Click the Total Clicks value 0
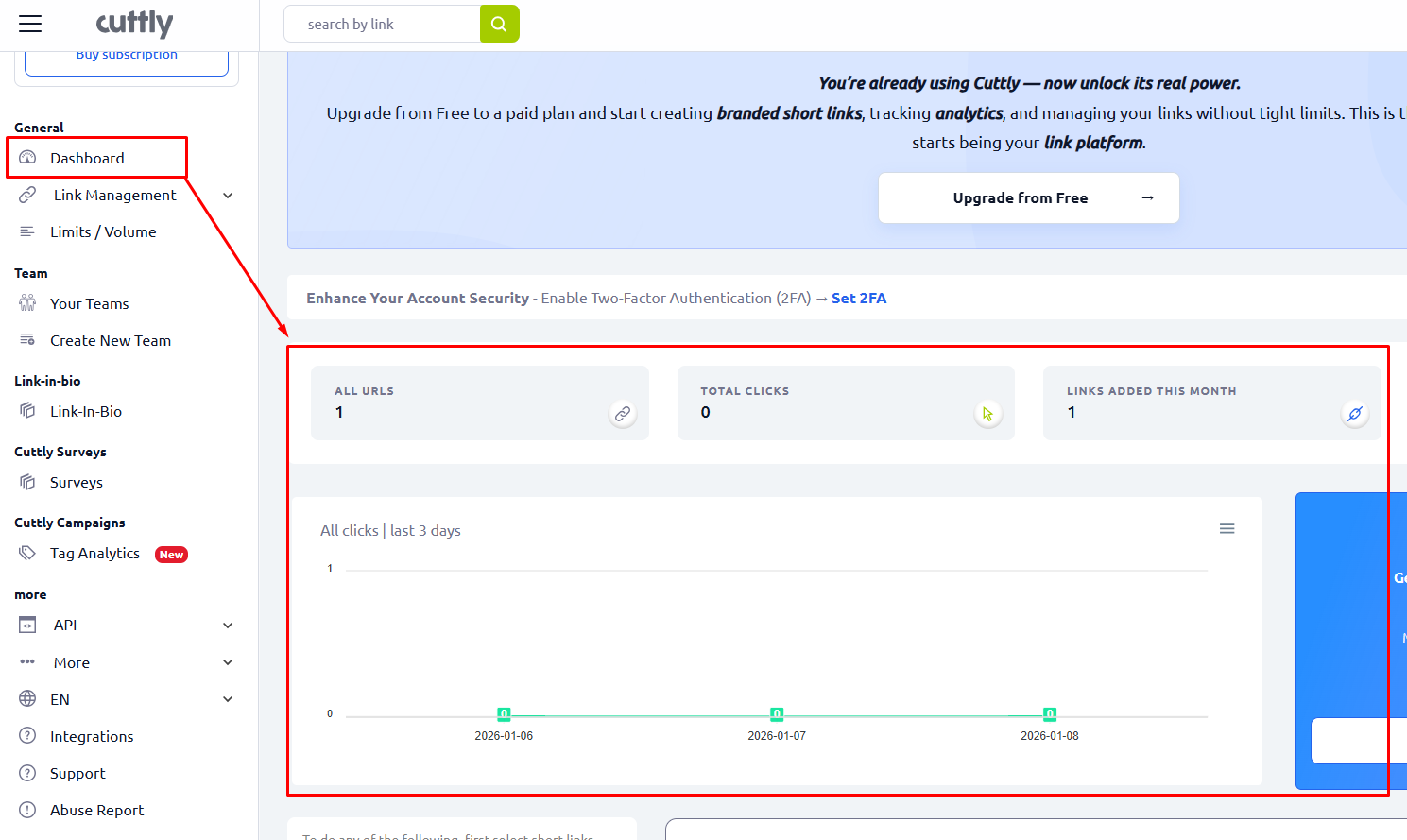 coord(706,412)
